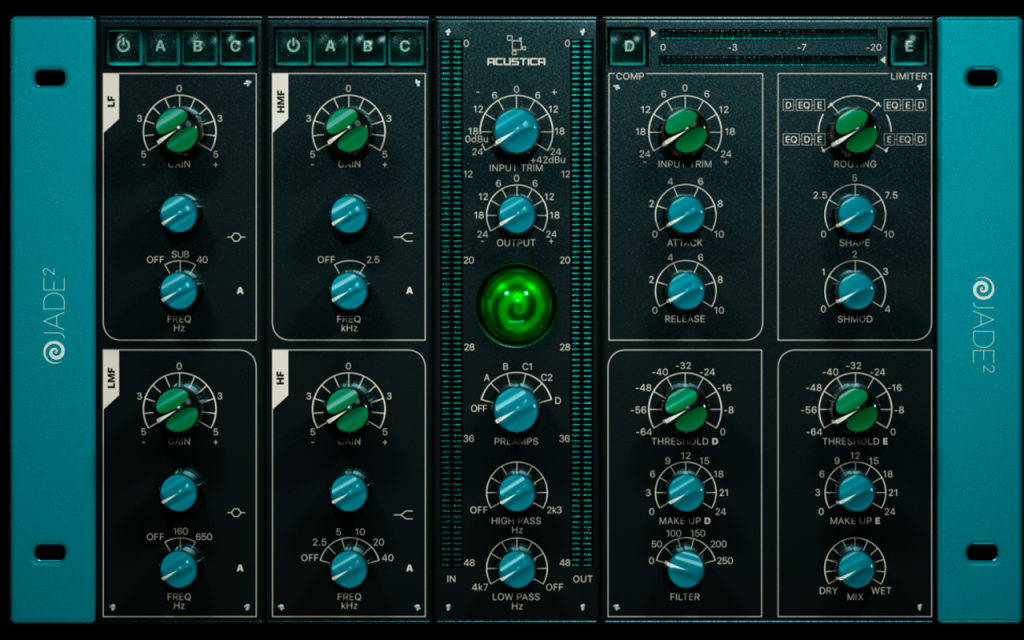Click the PREAMPS selector knob
This screenshot has width=1024, height=640.
pos(516,409)
